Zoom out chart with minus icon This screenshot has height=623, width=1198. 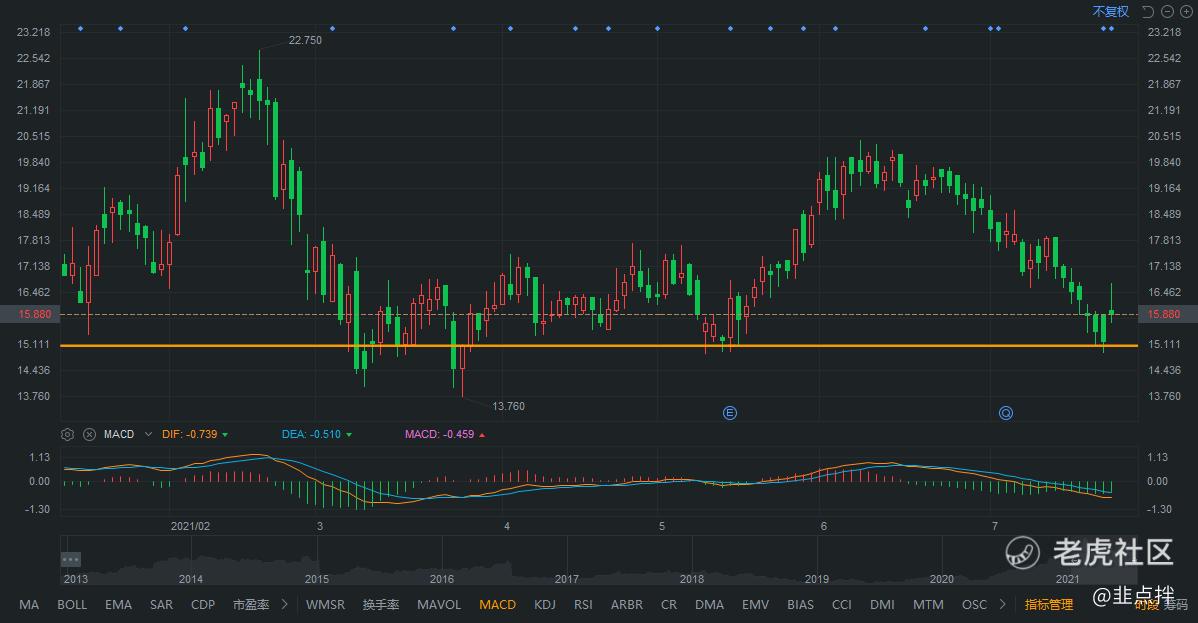pyautogui.click(x=1167, y=11)
